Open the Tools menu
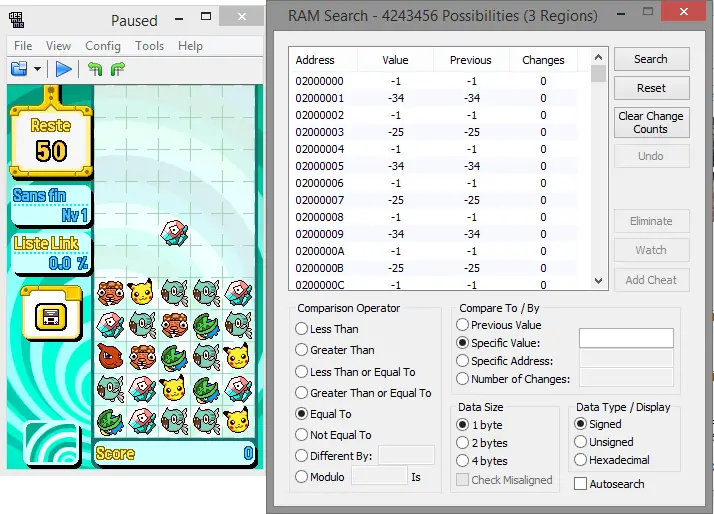 tap(149, 46)
